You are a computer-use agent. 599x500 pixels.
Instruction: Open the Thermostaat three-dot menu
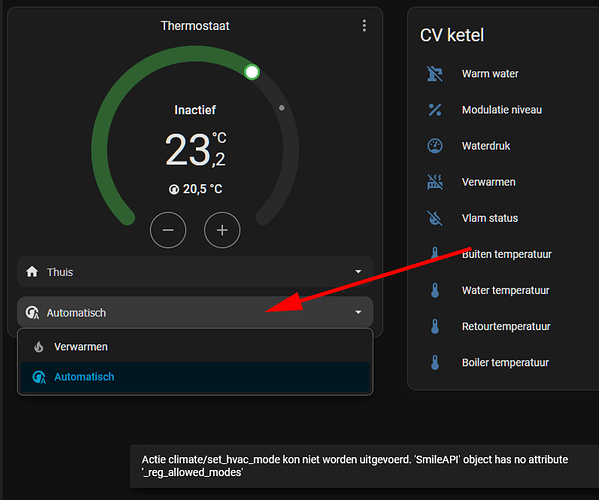coord(364,26)
